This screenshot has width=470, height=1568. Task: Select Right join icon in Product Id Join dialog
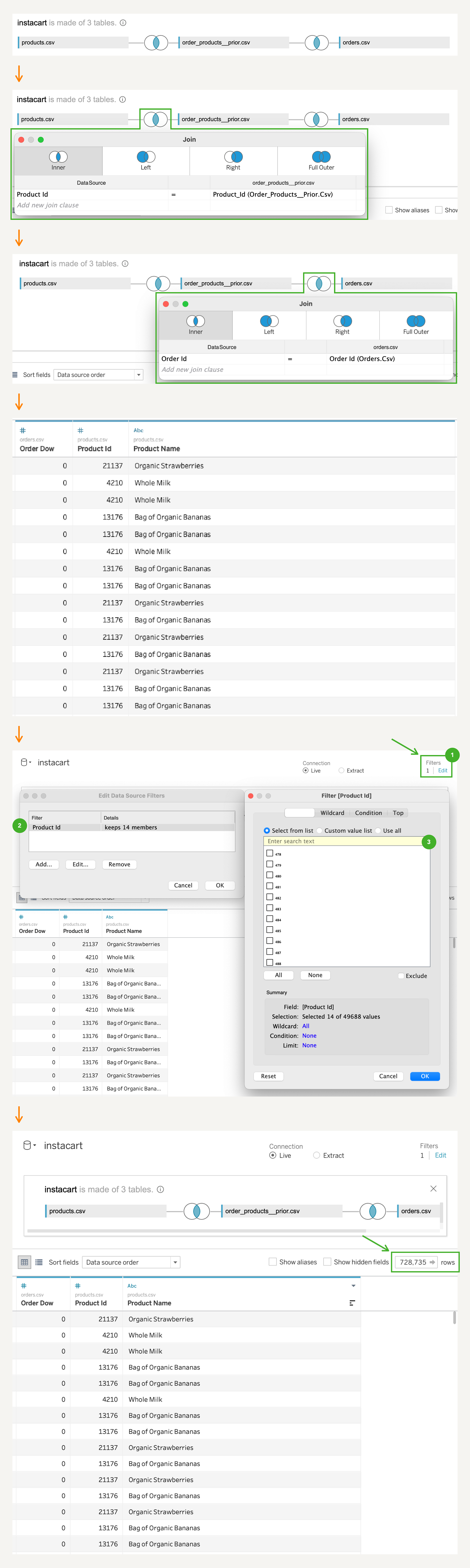pyautogui.click(x=234, y=157)
